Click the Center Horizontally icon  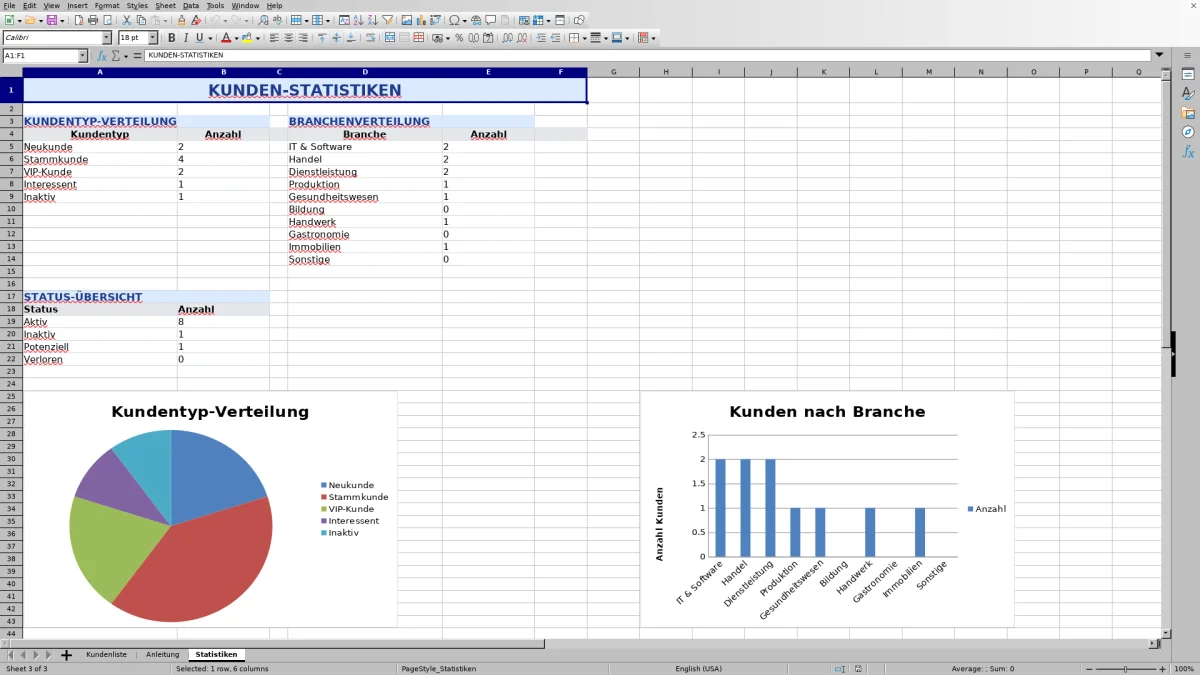point(288,38)
